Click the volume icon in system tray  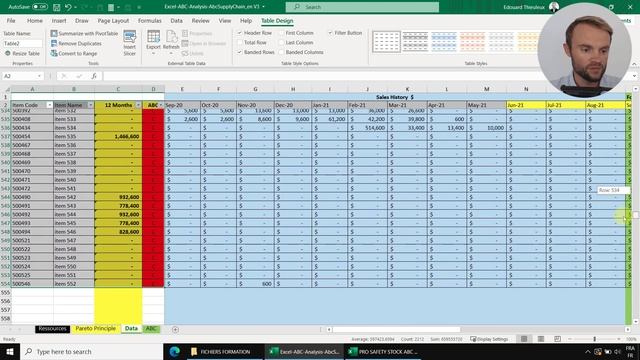[x=617, y=351]
